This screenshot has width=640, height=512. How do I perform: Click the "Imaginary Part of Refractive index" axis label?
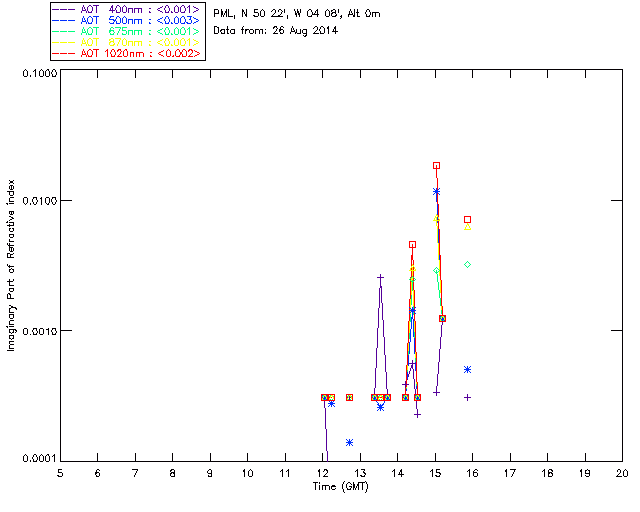click(x=11, y=265)
